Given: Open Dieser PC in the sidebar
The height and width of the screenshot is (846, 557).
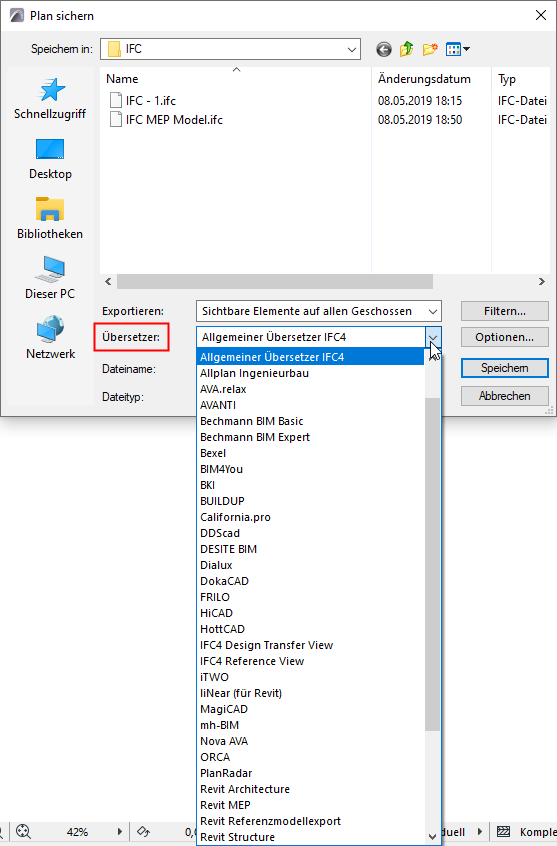Looking at the screenshot, I should (50, 278).
